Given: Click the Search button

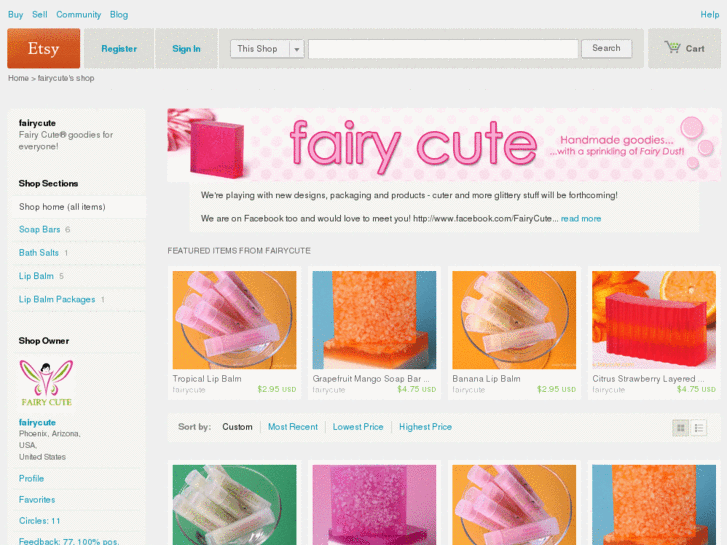Looking at the screenshot, I should 606,48.
